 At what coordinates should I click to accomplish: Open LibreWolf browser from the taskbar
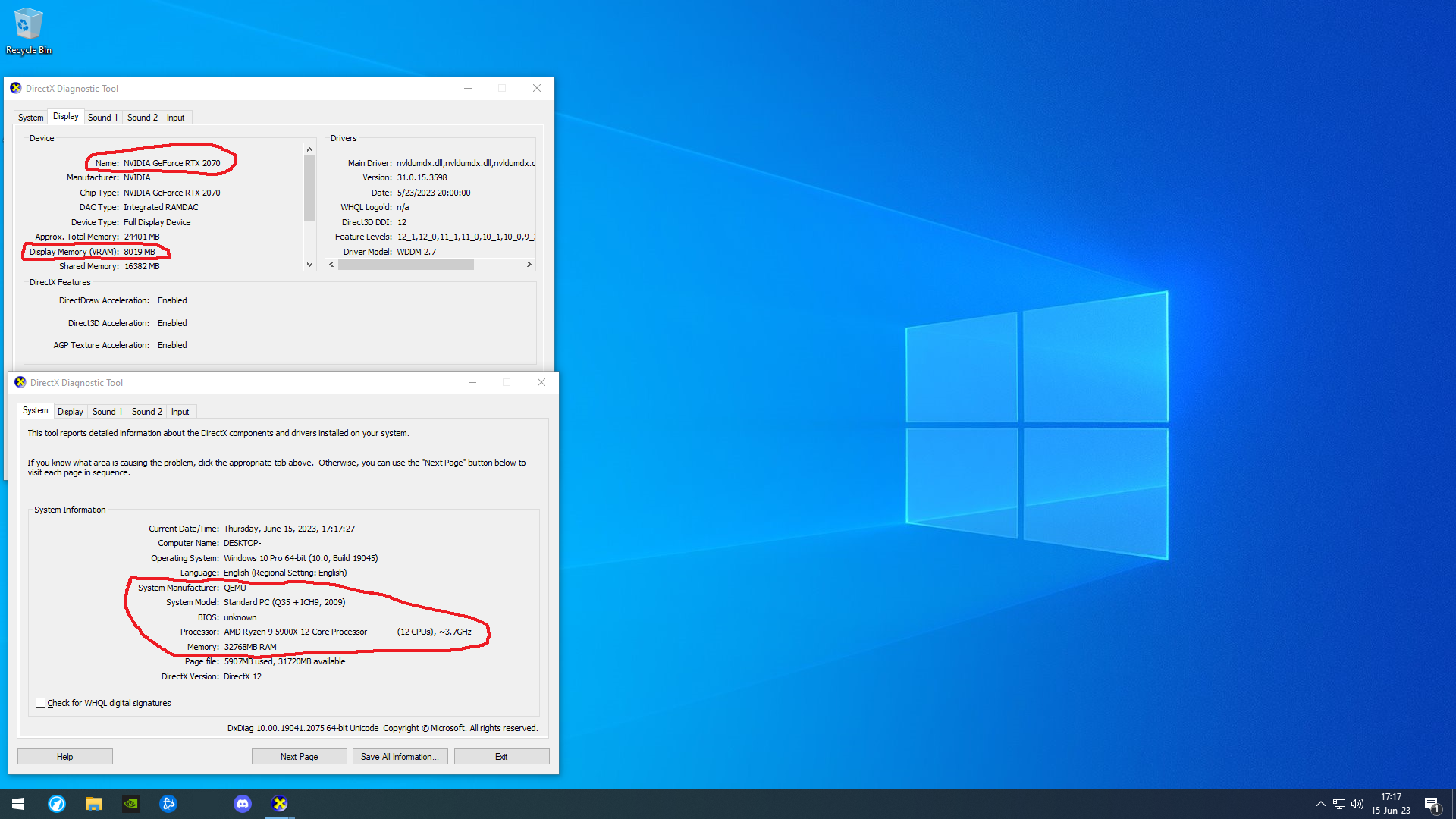57,804
